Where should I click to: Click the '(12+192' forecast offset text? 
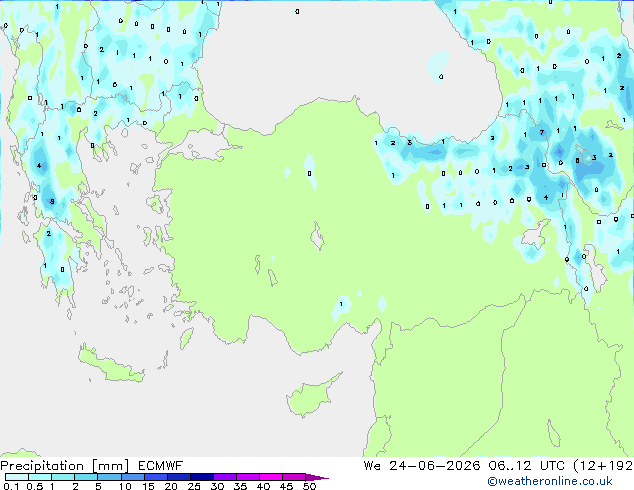603,466
